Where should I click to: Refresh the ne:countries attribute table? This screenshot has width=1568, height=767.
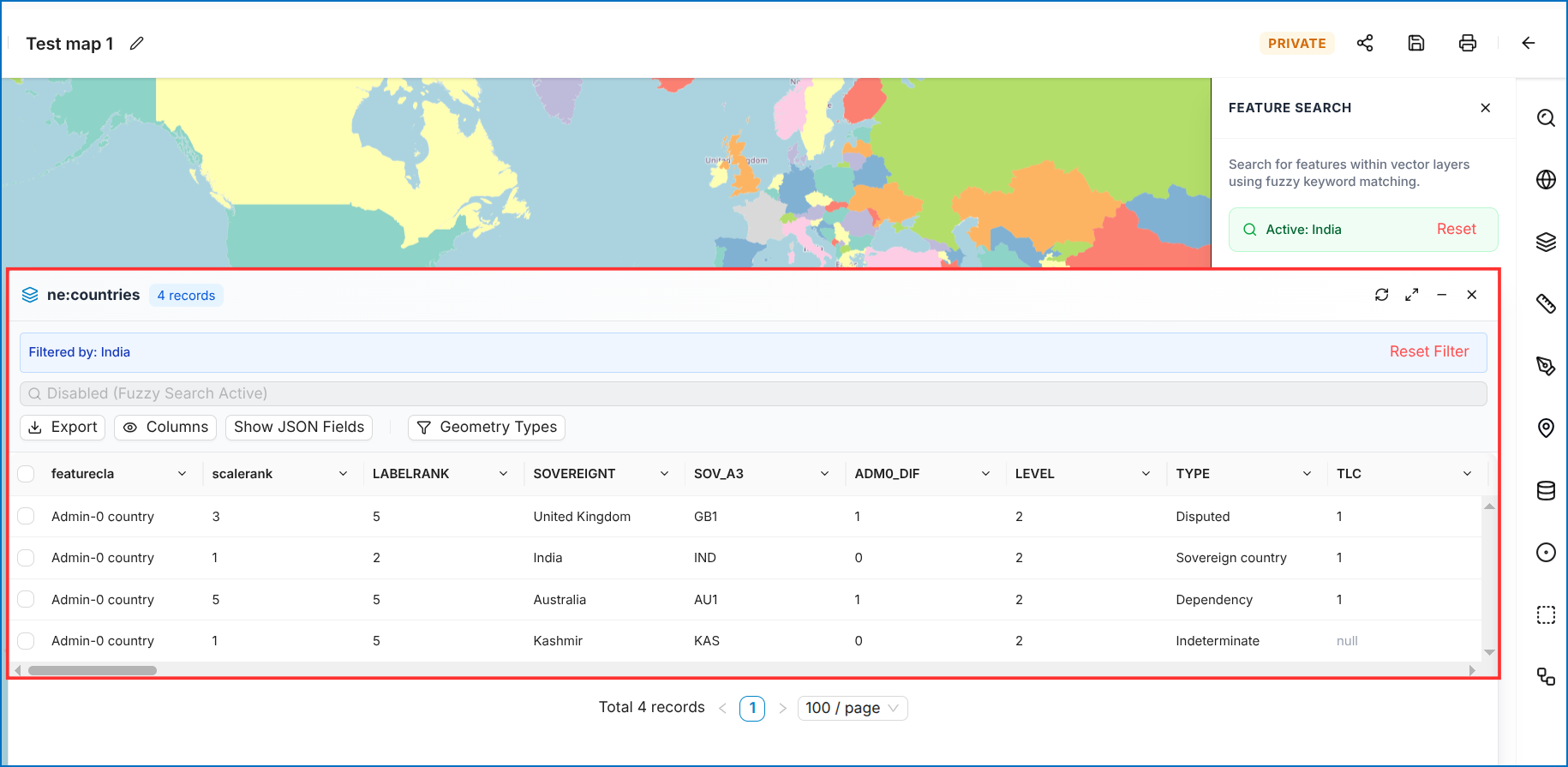[x=1382, y=295]
